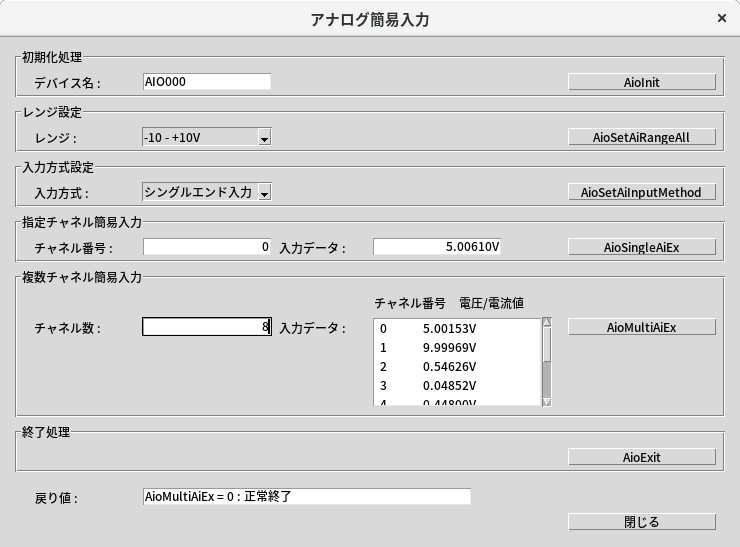Screen dimensions: 740x547
Task: Click the AioExit button
Action: (642, 457)
